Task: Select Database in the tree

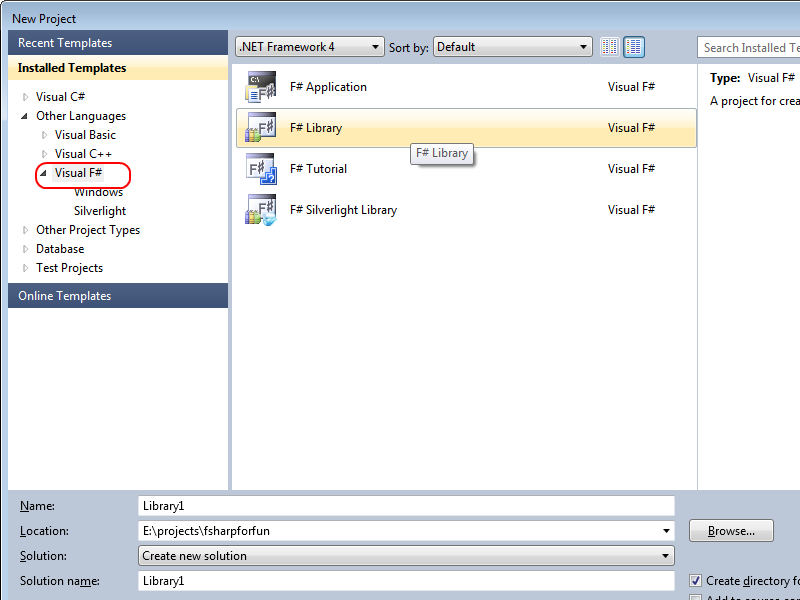Action: coord(60,249)
